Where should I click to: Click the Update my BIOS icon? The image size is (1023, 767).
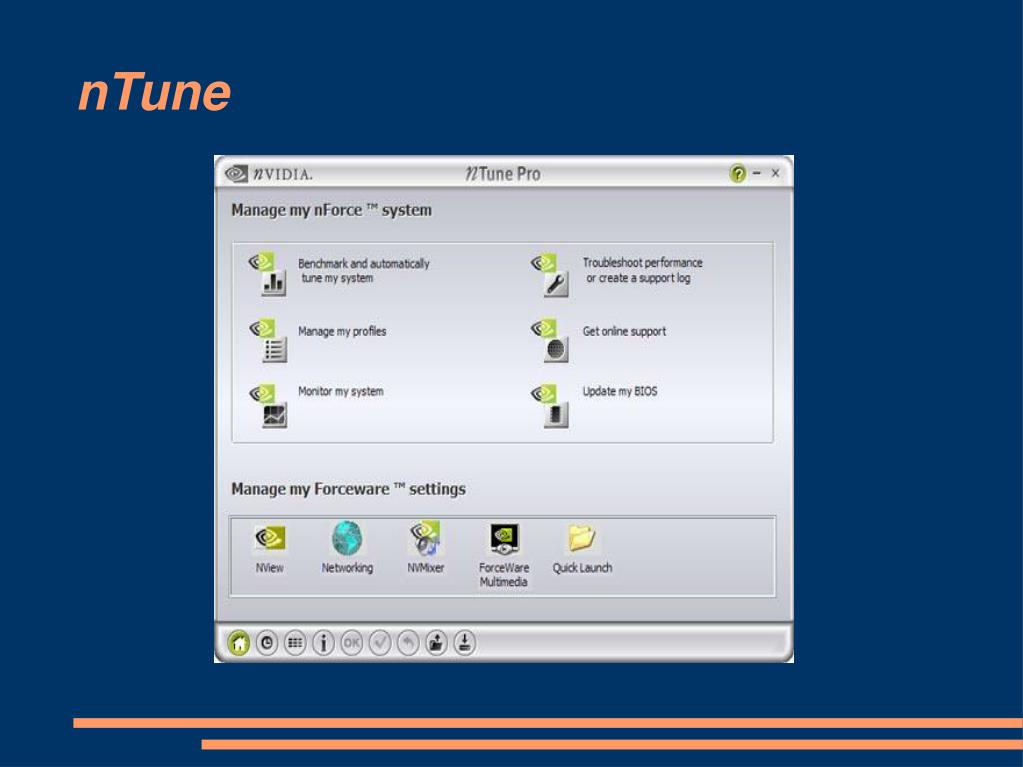pyautogui.click(x=550, y=406)
